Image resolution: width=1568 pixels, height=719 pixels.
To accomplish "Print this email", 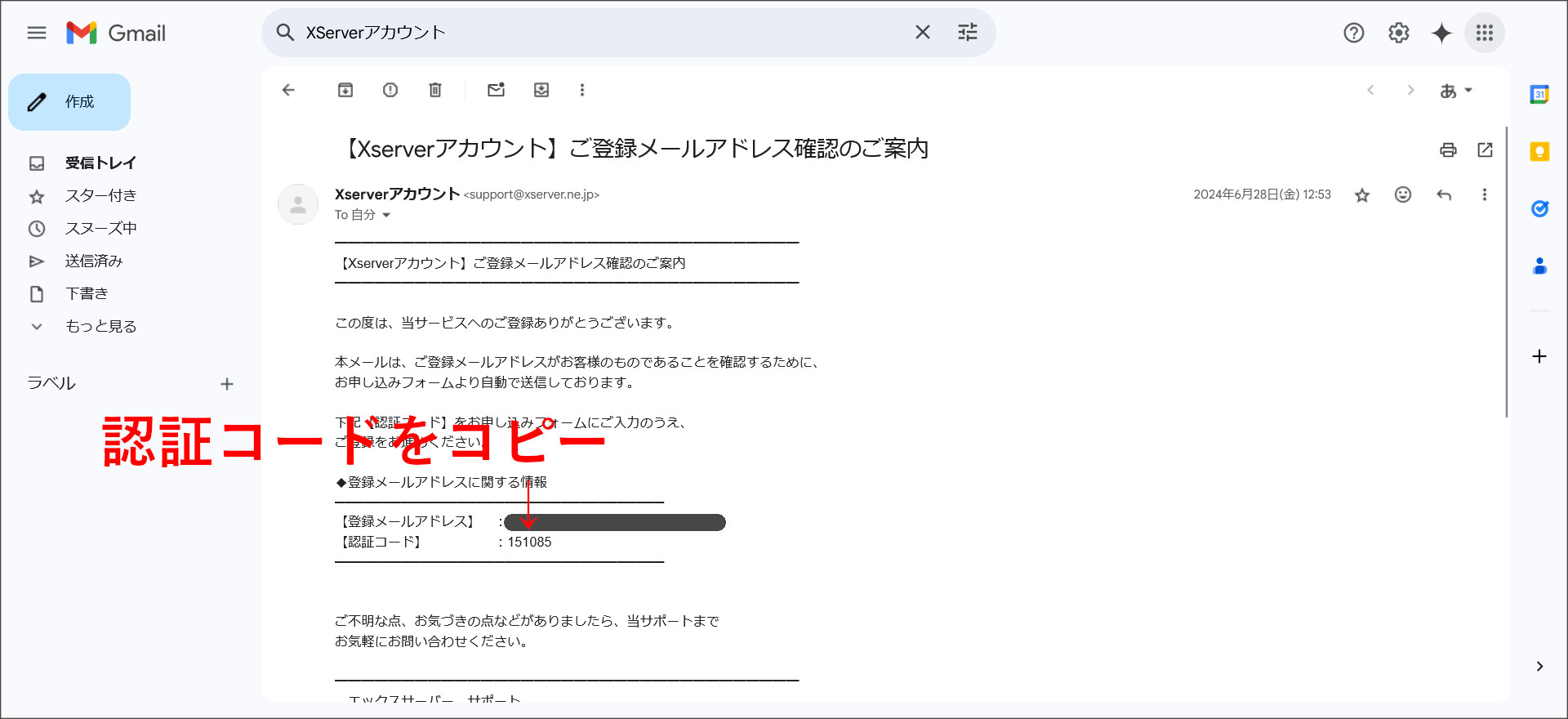I will coord(1448,150).
